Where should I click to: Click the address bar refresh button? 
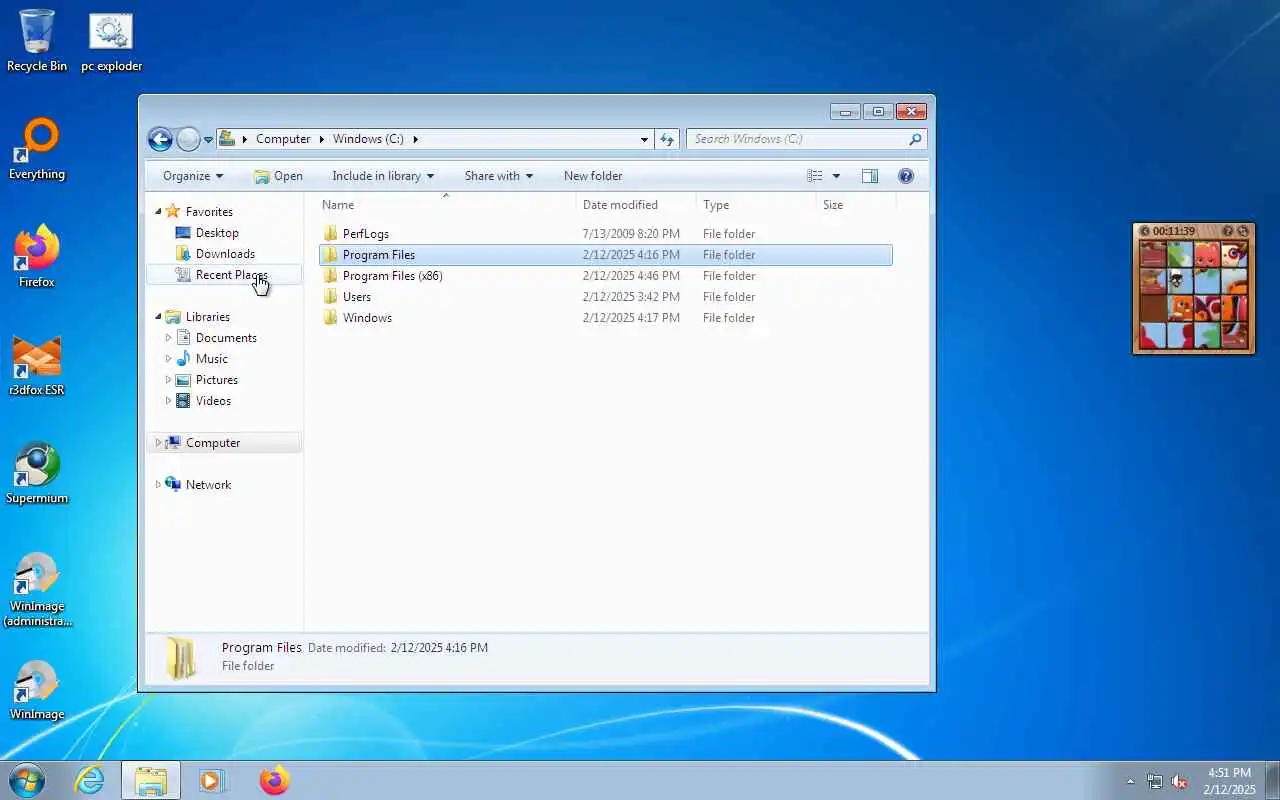pos(668,139)
